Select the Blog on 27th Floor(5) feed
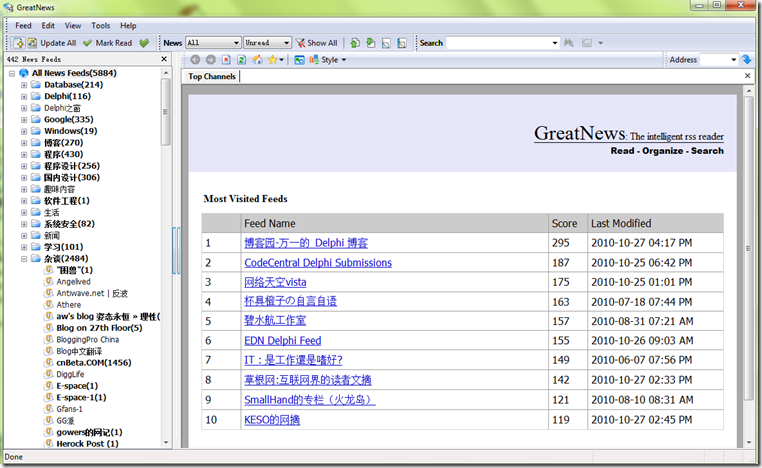Viewport: 762px width, 468px height. pos(99,328)
